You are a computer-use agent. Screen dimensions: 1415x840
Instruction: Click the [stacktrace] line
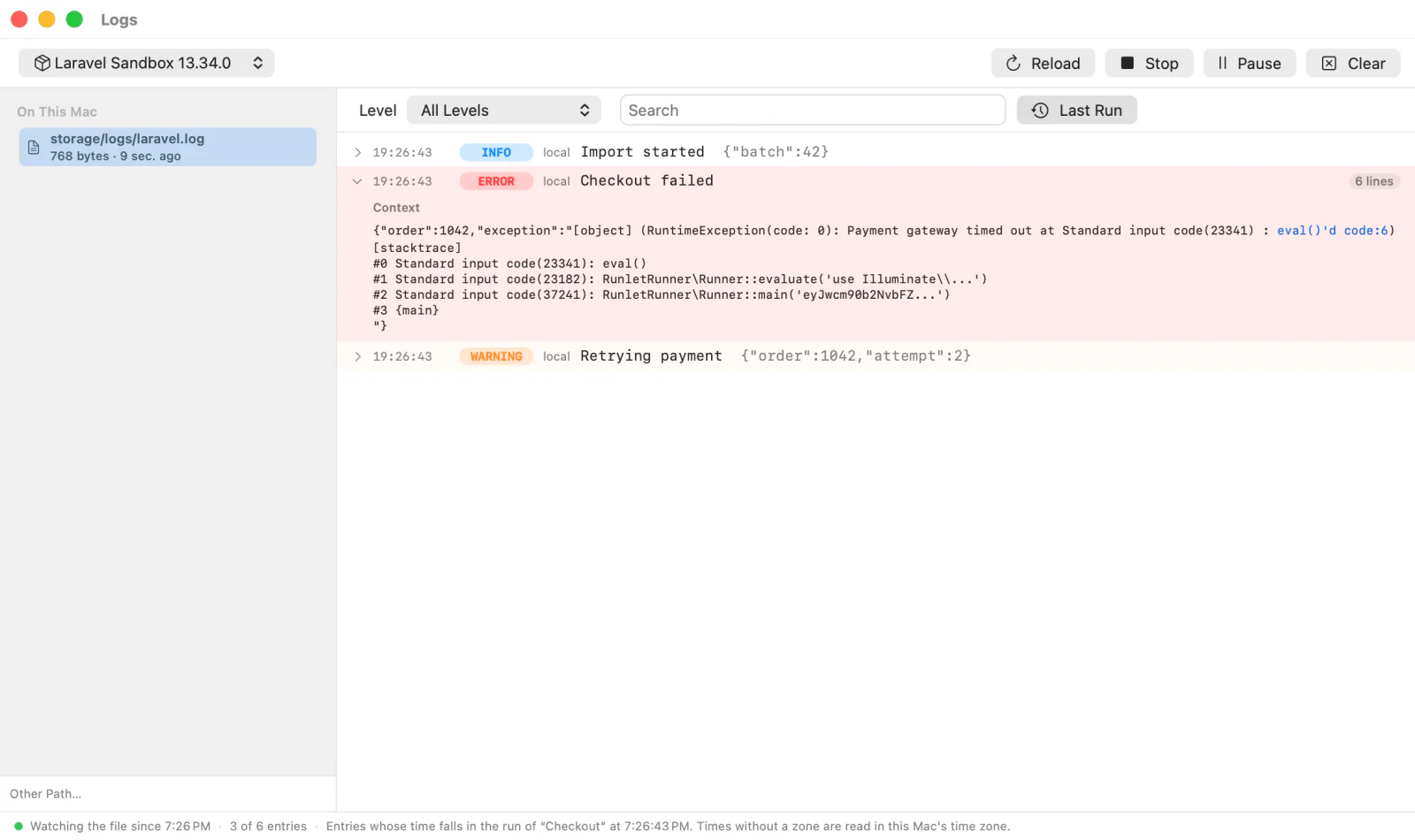pyautogui.click(x=417, y=248)
